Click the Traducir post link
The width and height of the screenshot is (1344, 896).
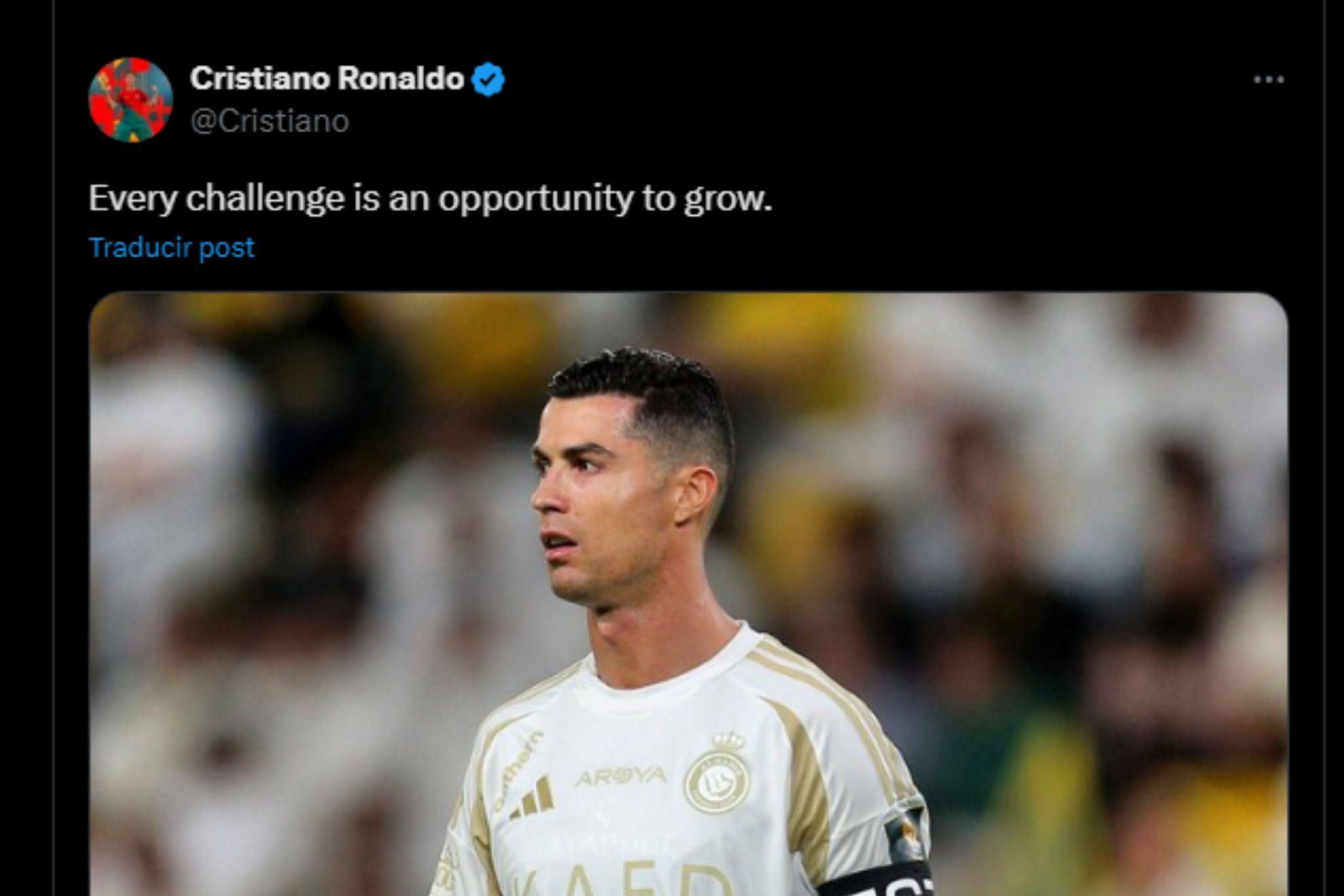(171, 248)
